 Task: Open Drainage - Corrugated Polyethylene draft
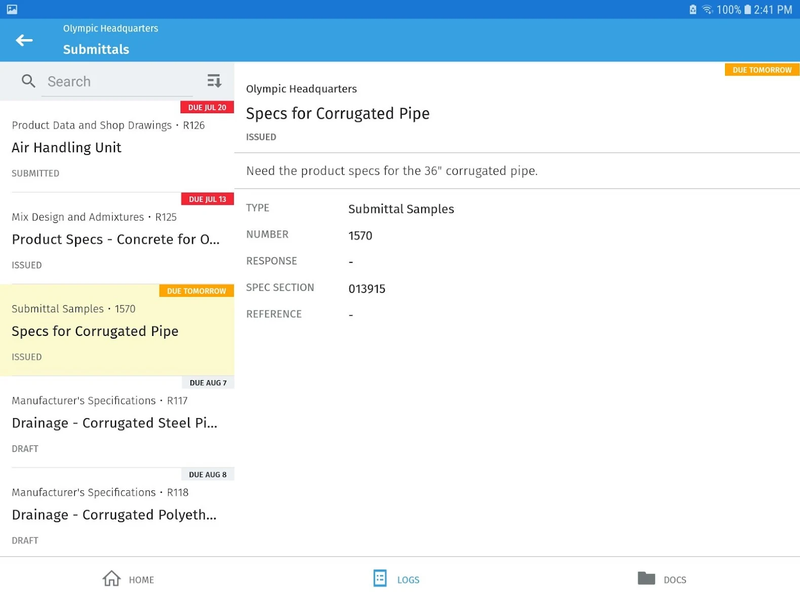click(x=117, y=515)
